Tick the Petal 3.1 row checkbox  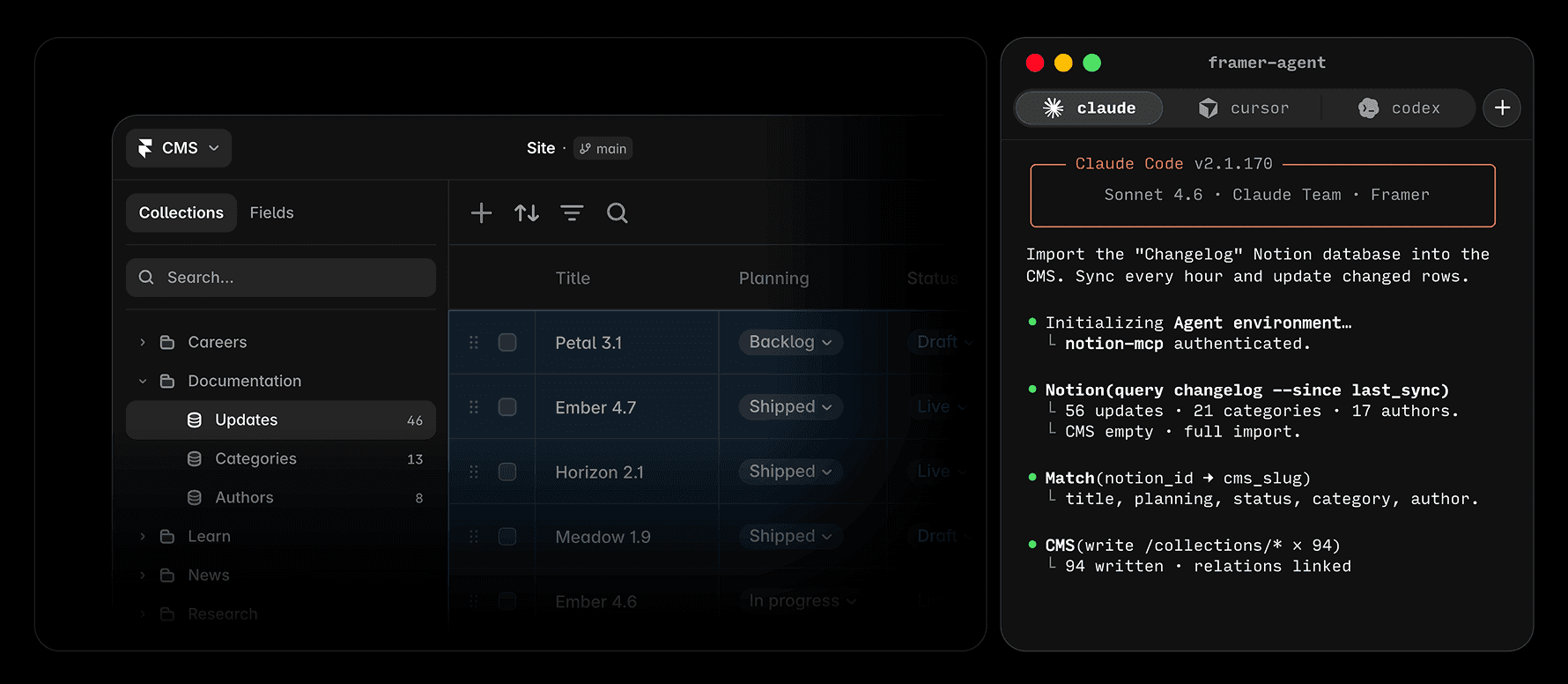pyautogui.click(x=507, y=342)
